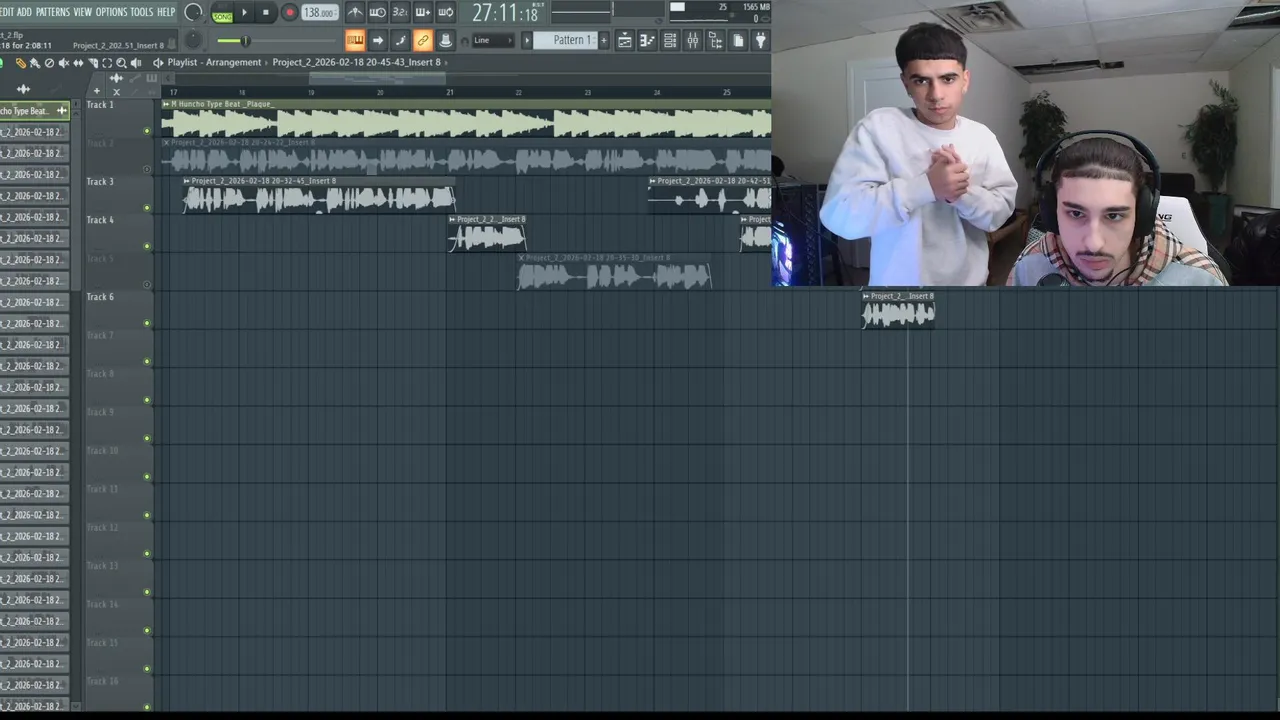
Task: Open the channel rack view icon
Action: point(670,40)
